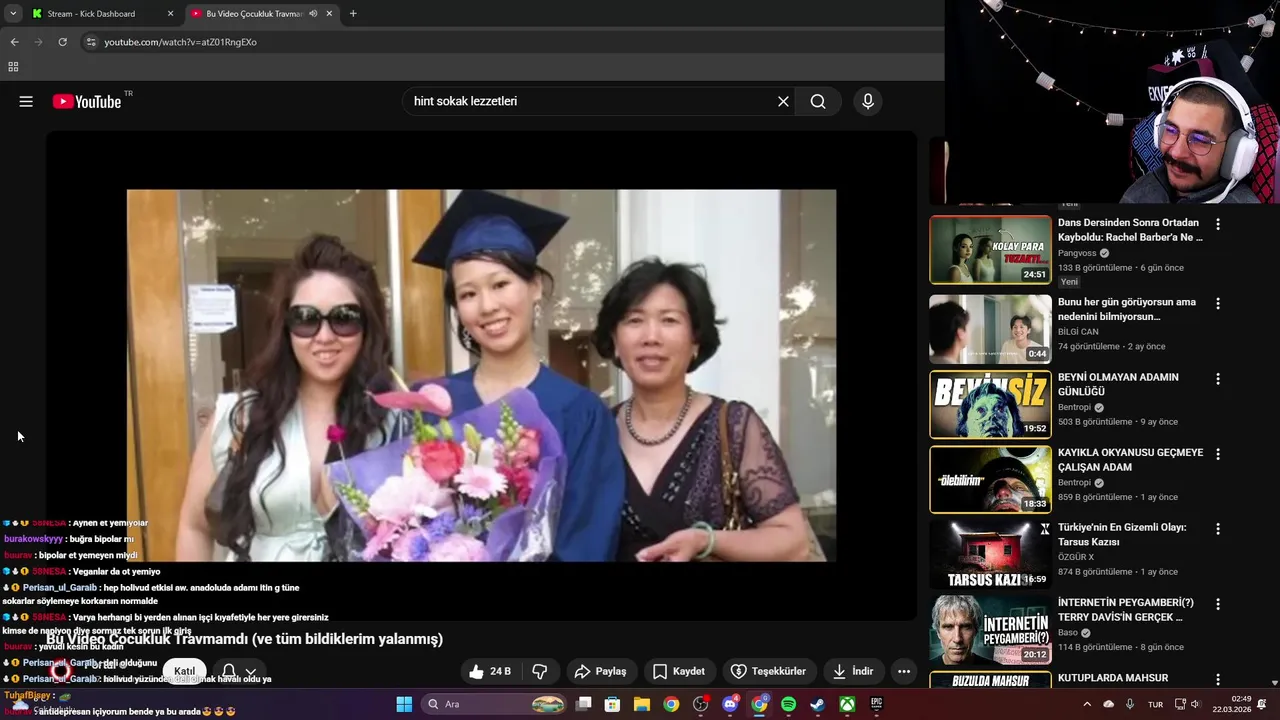The width and height of the screenshot is (1280, 720).
Task: Open options for Dans Dersinden Sonra video
Action: 1218,224
